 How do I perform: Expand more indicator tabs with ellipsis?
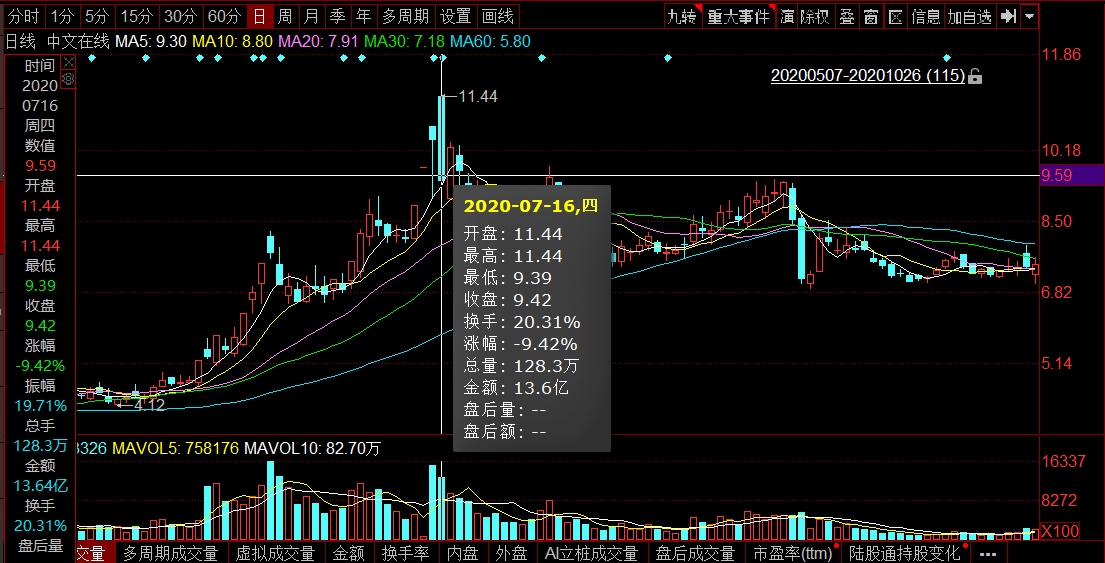click(989, 554)
